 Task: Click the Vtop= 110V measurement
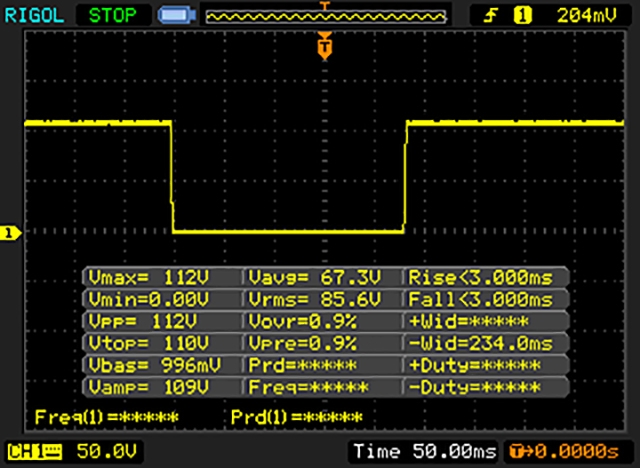click(149, 343)
